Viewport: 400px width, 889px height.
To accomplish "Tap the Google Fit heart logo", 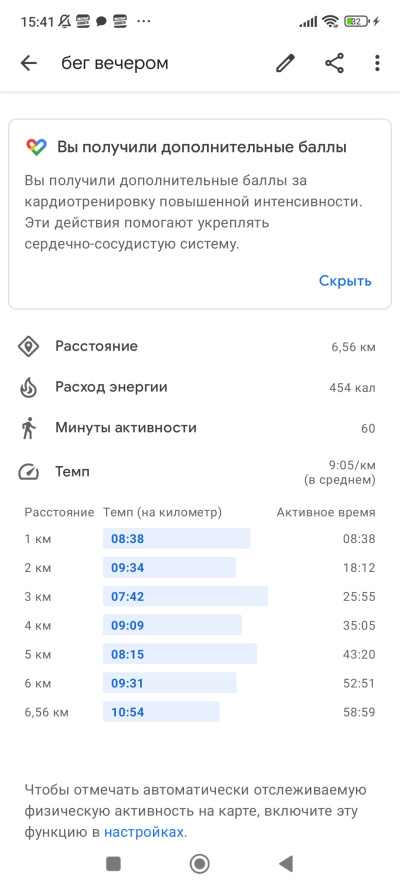I will [x=36, y=147].
